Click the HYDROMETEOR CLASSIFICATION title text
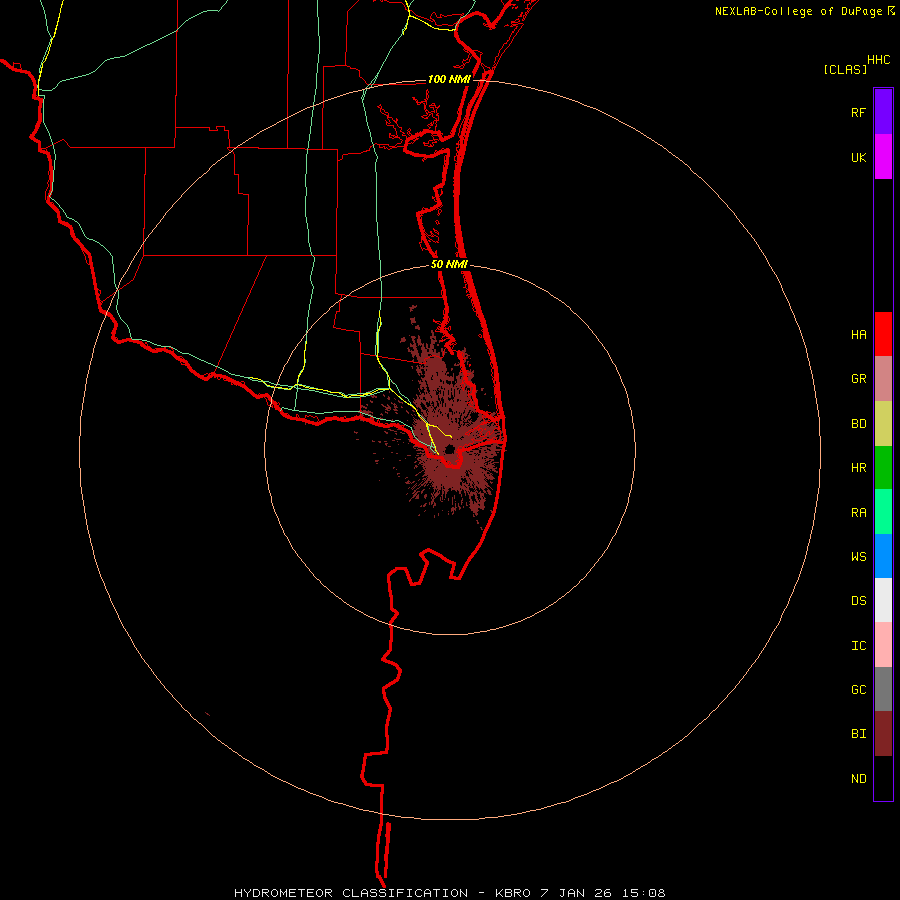Screen dimensions: 900x900 tap(351, 893)
